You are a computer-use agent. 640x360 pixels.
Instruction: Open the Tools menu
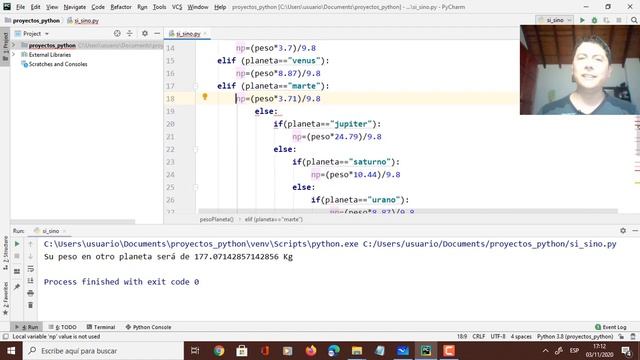[159, 7]
